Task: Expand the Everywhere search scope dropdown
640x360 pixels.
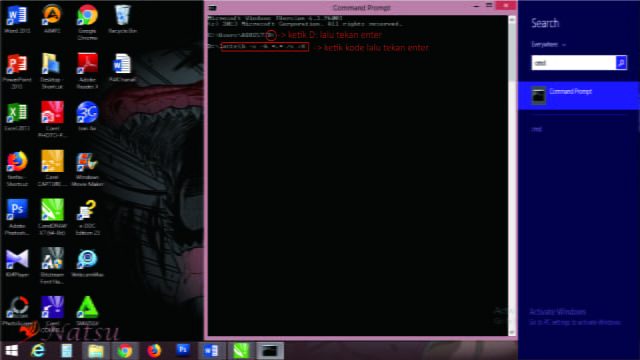Action: [548, 44]
